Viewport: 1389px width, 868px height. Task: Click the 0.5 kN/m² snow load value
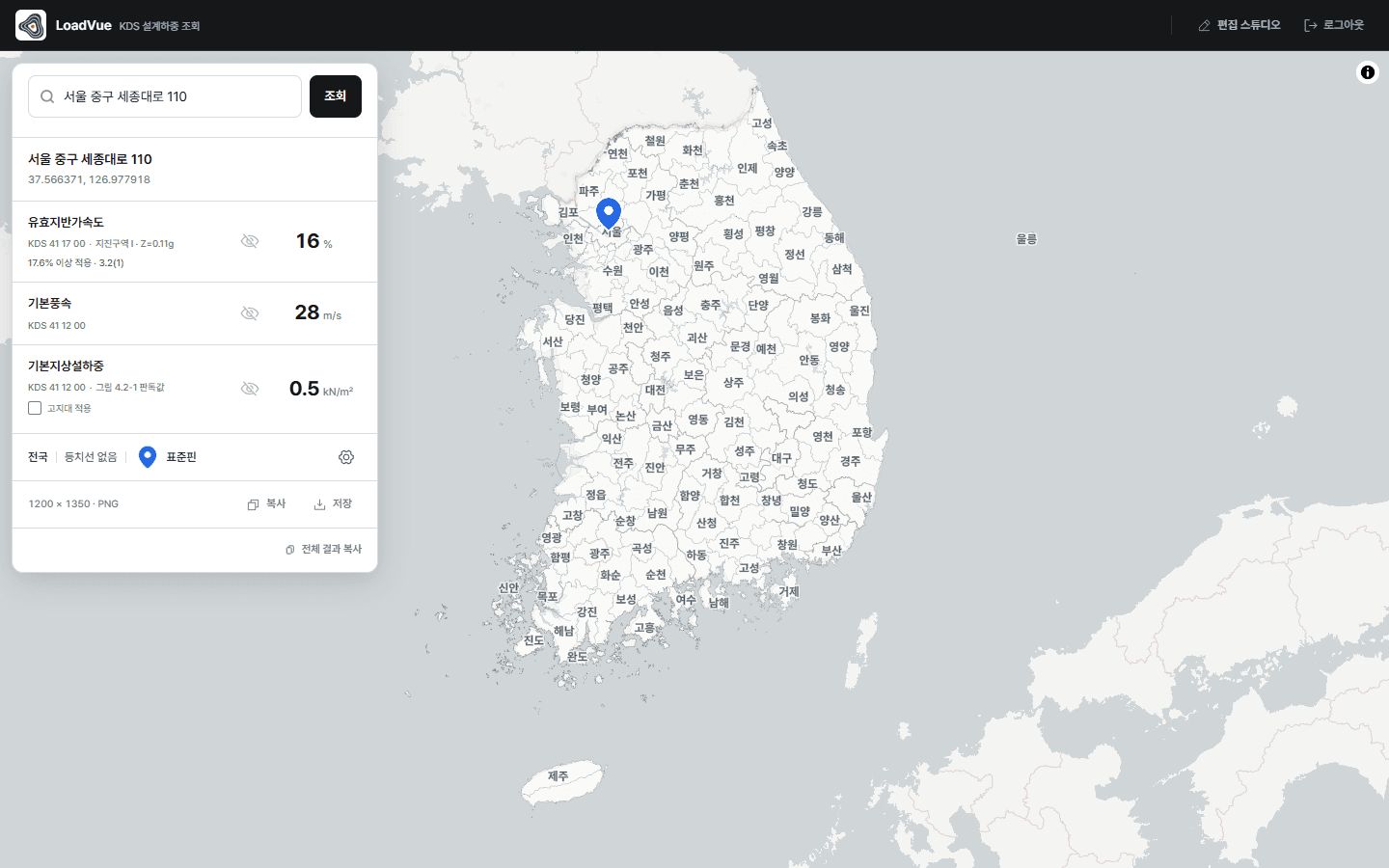[x=321, y=389]
